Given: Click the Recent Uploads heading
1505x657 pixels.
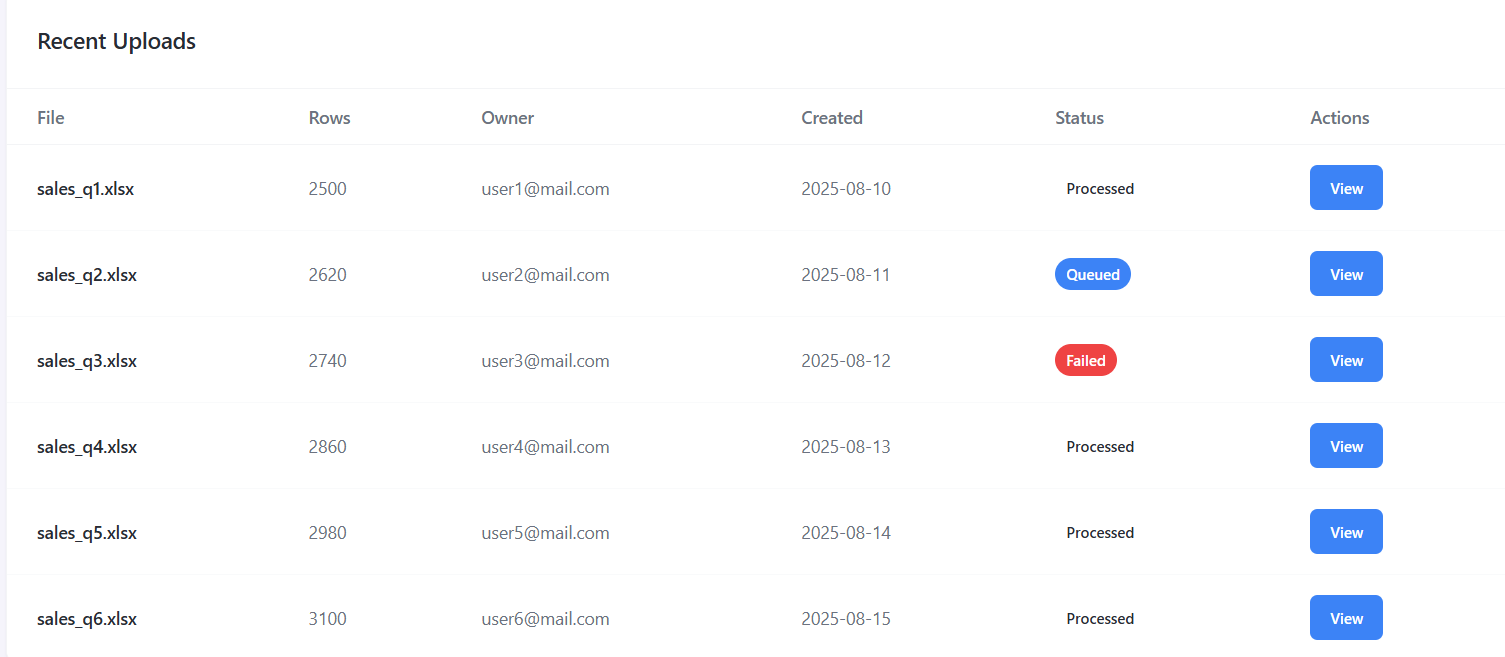Looking at the screenshot, I should click(x=116, y=42).
